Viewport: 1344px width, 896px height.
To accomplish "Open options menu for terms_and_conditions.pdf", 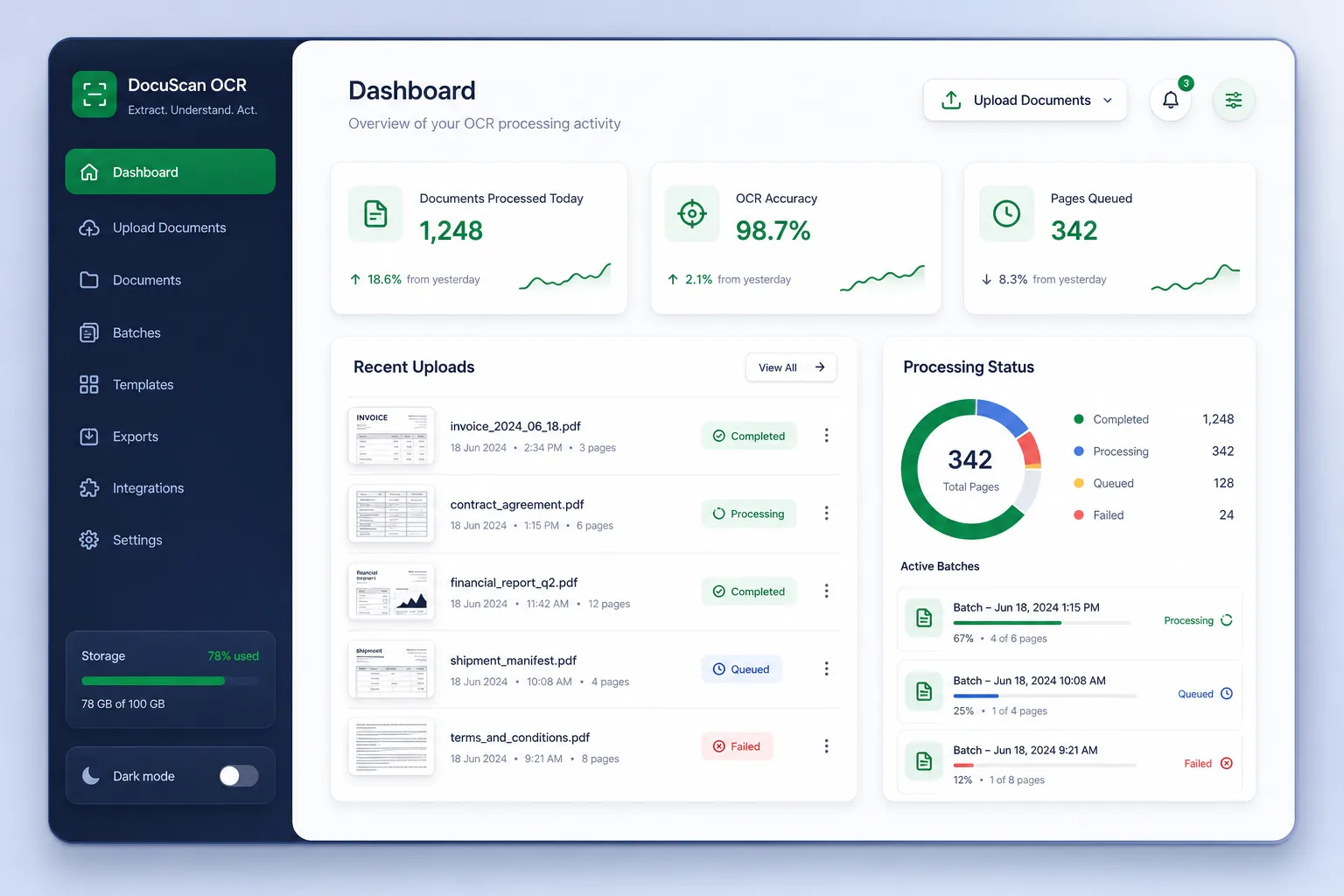I will 826,746.
